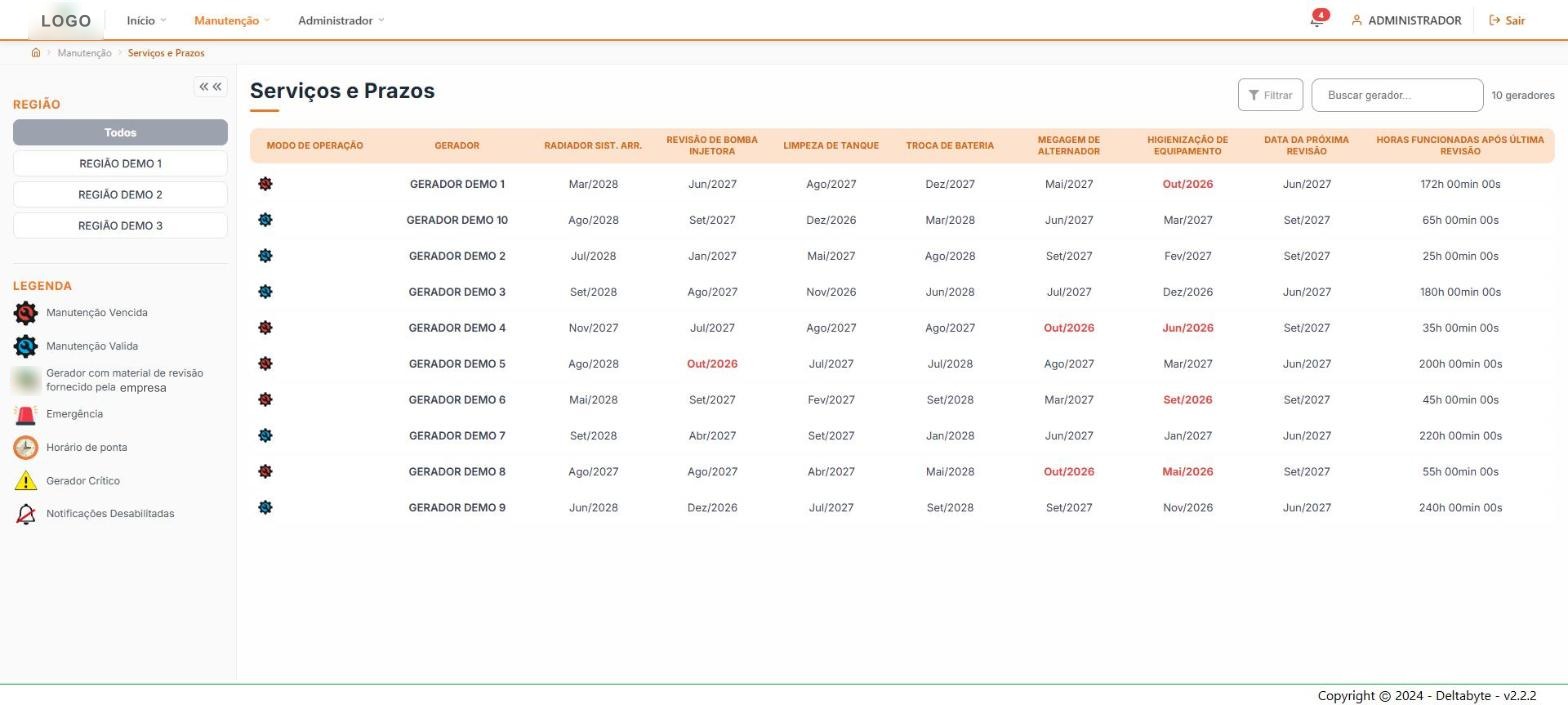
Task: Click the Notificações Desabilitadas bell icon
Action: [x=26, y=514]
